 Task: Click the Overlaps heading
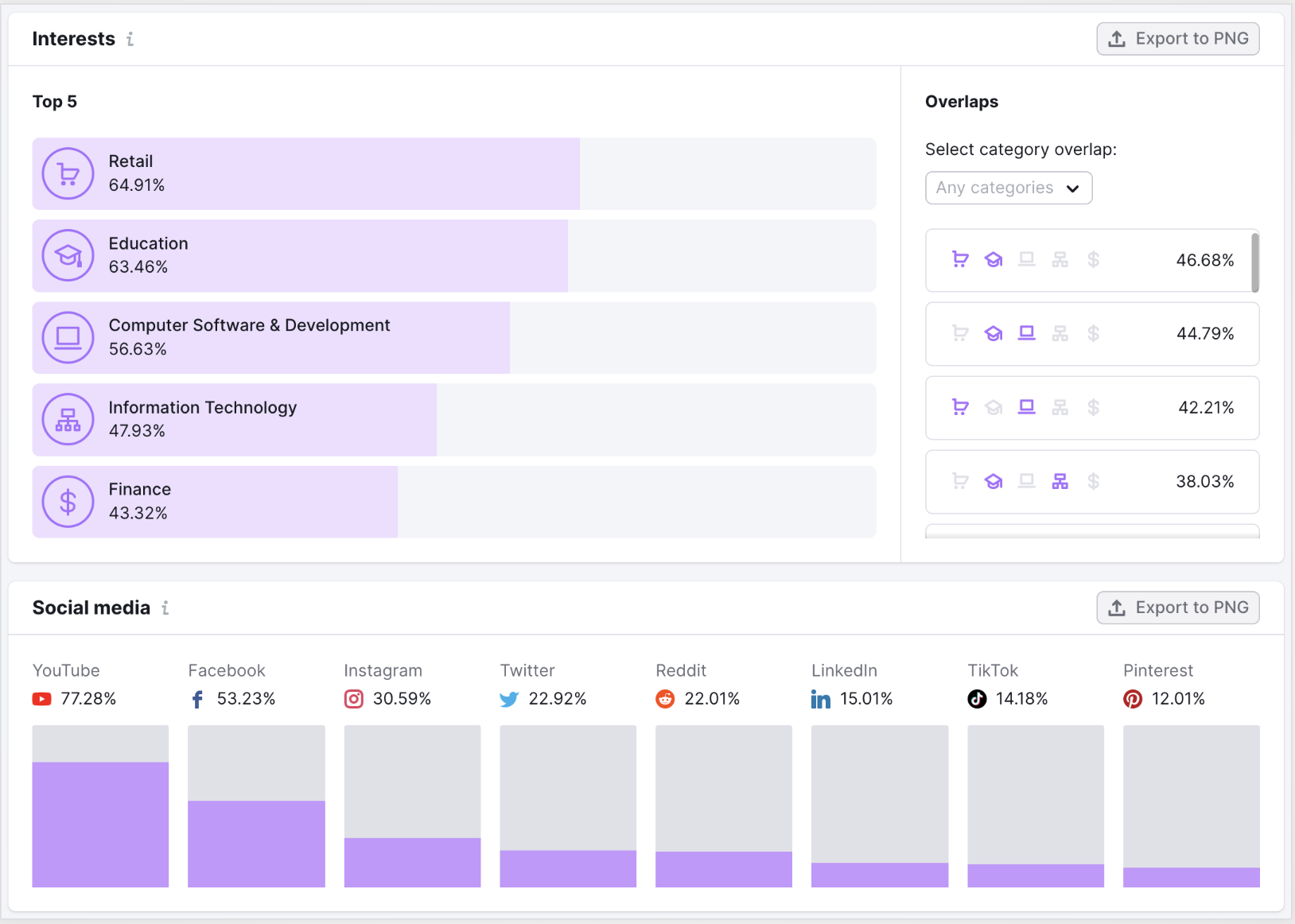(962, 102)
